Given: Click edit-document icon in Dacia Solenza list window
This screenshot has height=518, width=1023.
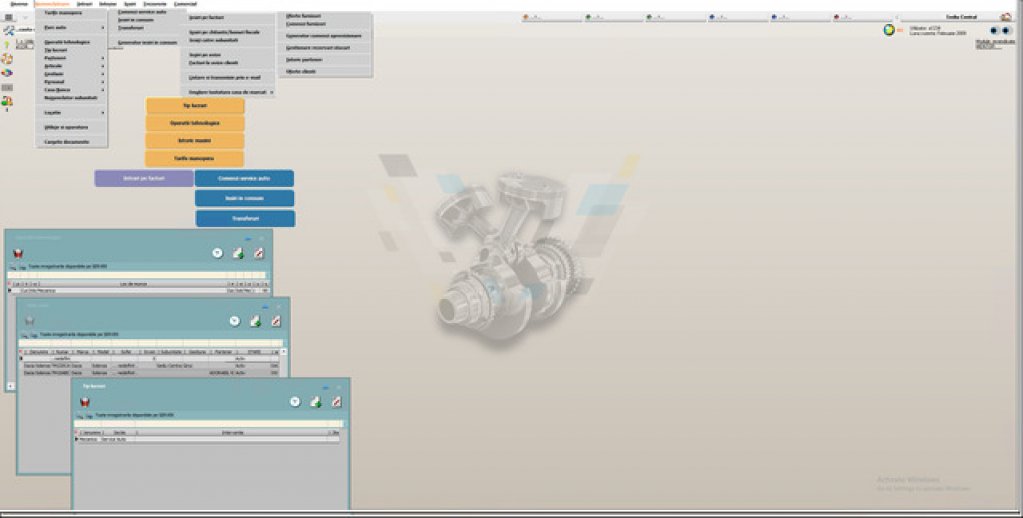Looking at the screenshot, I should point(276,321).
